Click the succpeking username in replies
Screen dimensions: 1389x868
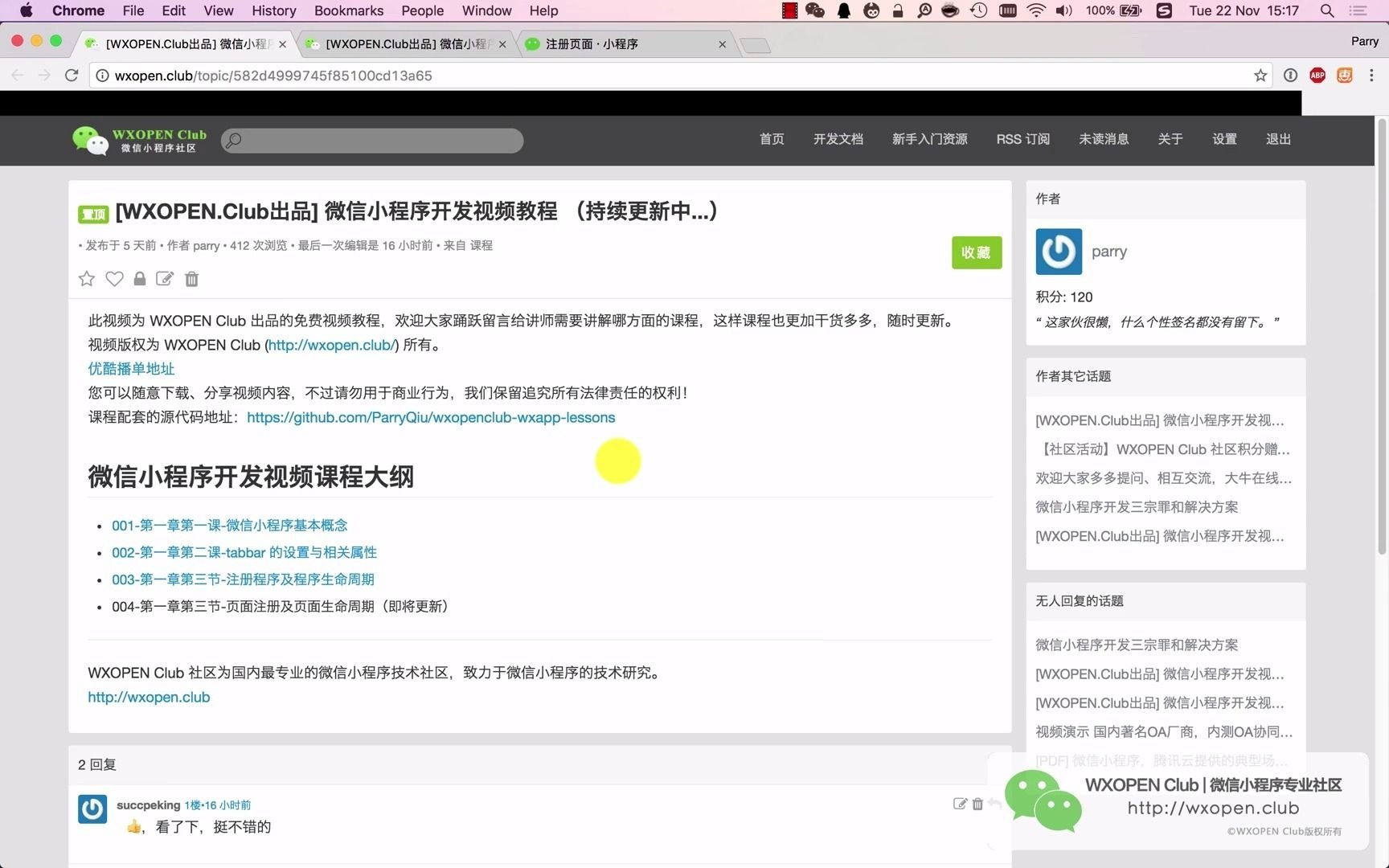149,805
